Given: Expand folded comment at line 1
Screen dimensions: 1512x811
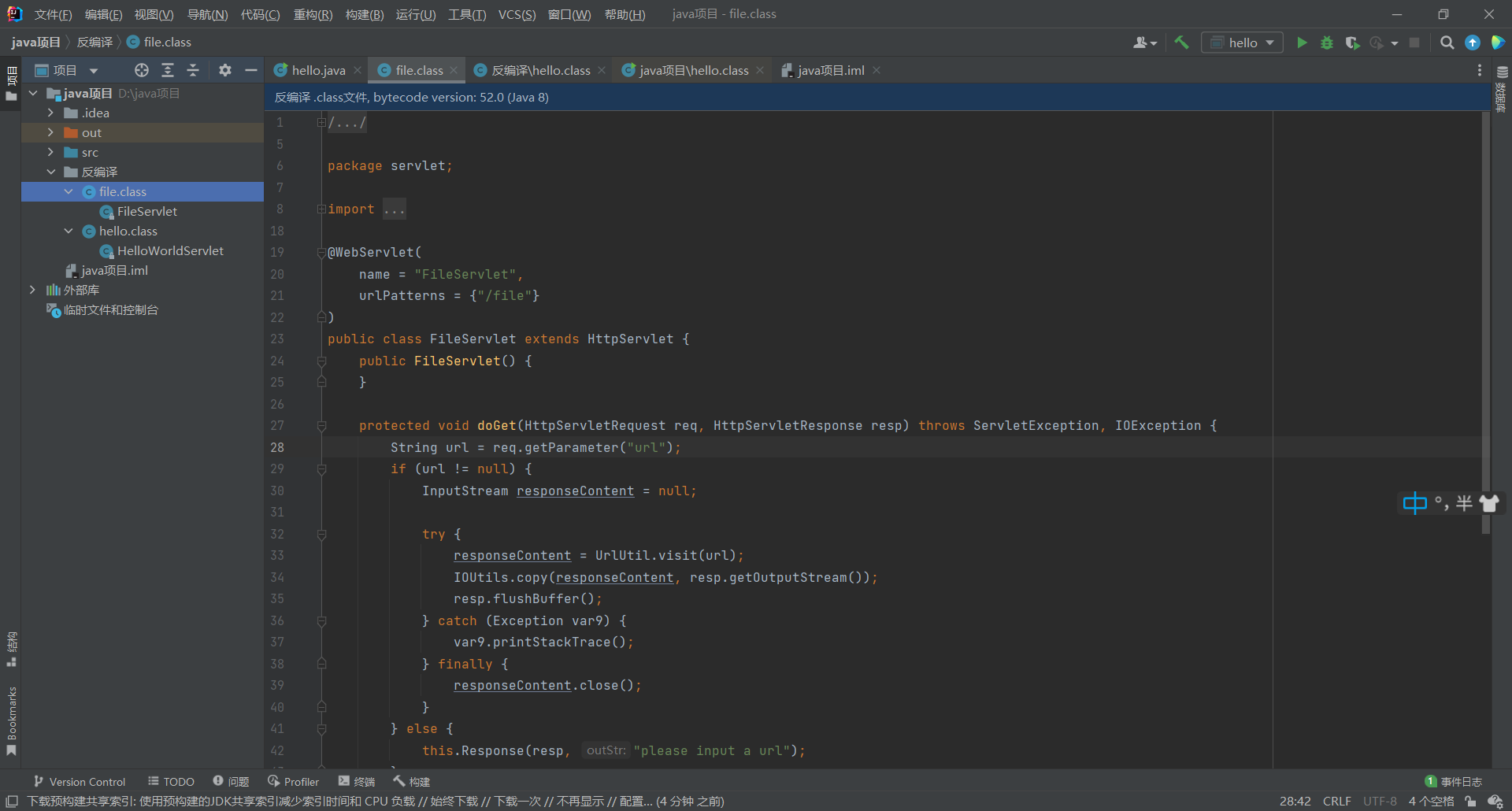Looking at the screenshot, I should tap(321, 123).
